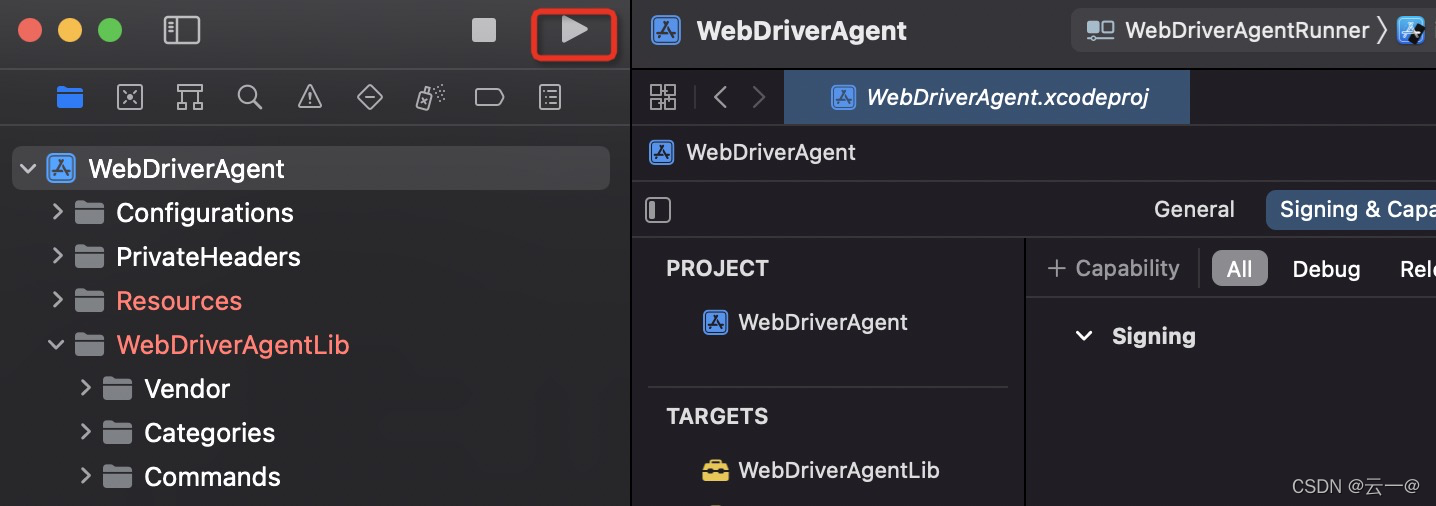The image size is (1436, 506).
Task: Open the Report navigator
Action: (x=550, y=97)
